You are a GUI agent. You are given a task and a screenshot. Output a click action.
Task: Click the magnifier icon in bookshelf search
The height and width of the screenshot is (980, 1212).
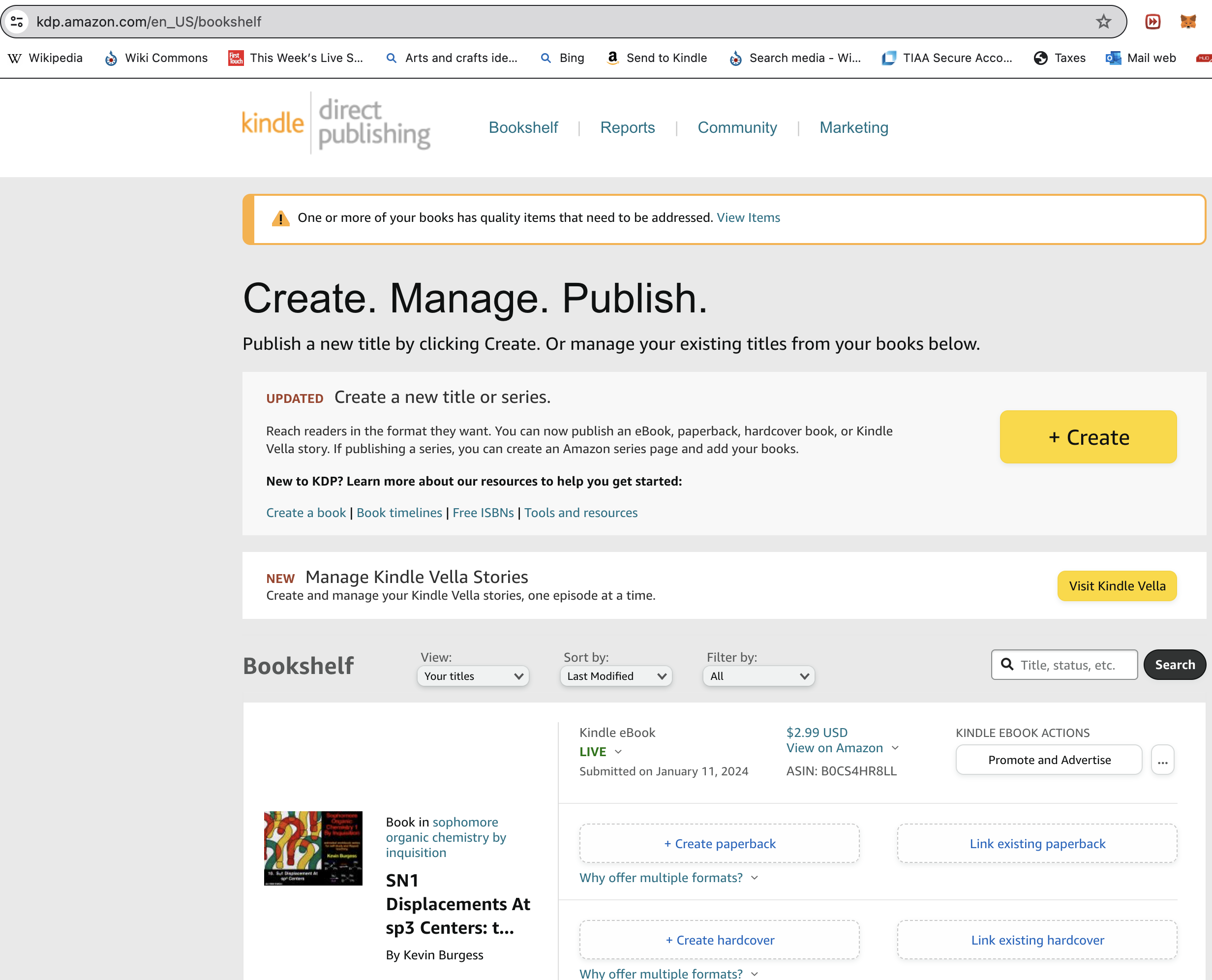[x=1007, y=665]
